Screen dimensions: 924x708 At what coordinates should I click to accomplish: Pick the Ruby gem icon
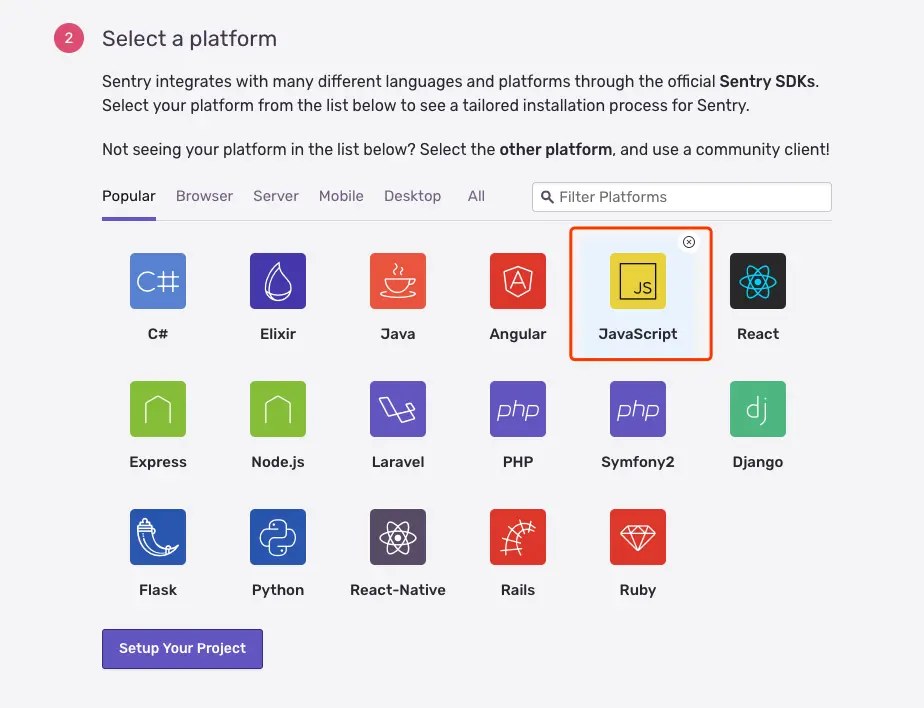click(638, 537)
